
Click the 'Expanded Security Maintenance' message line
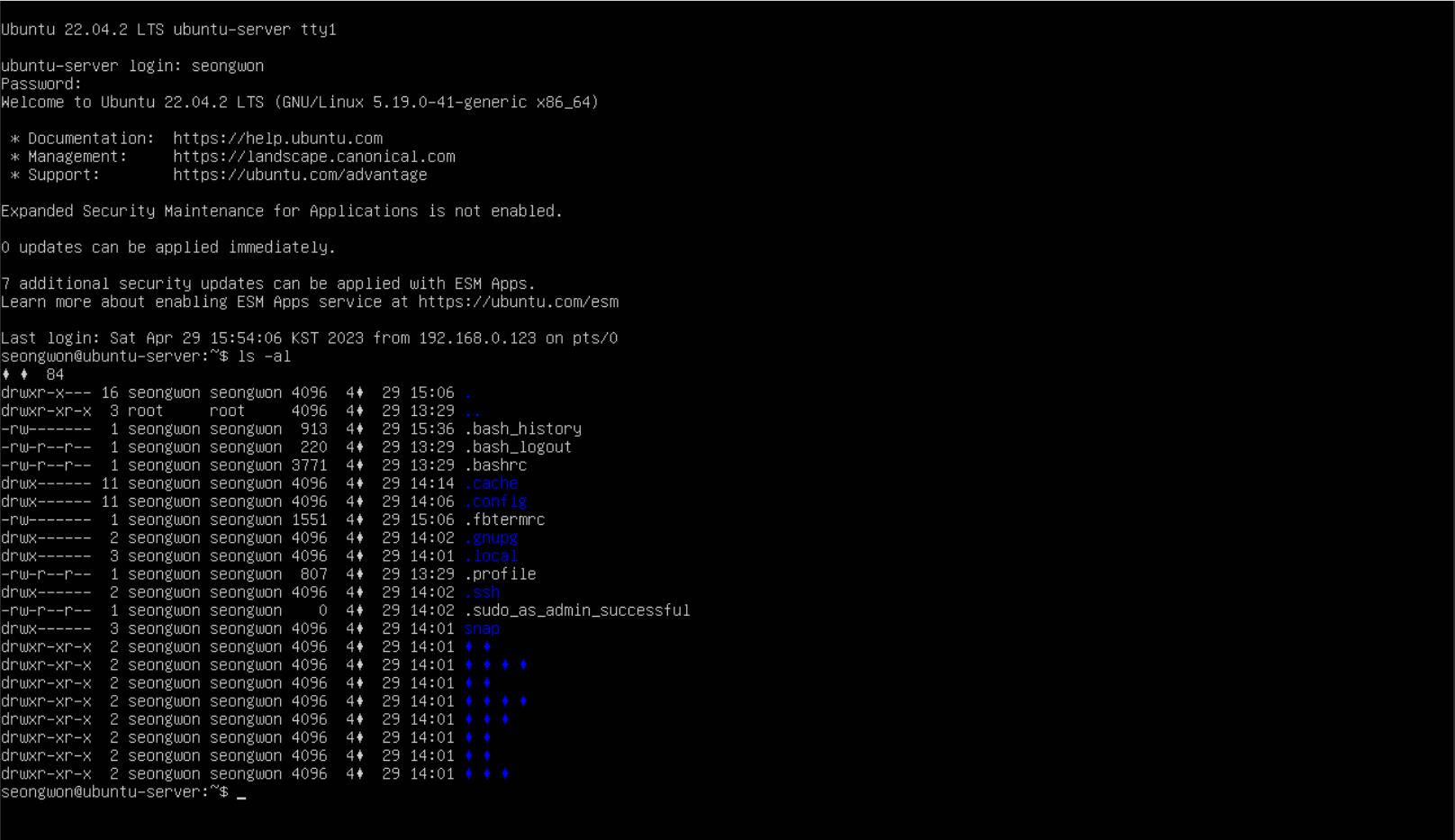point(282,211)
